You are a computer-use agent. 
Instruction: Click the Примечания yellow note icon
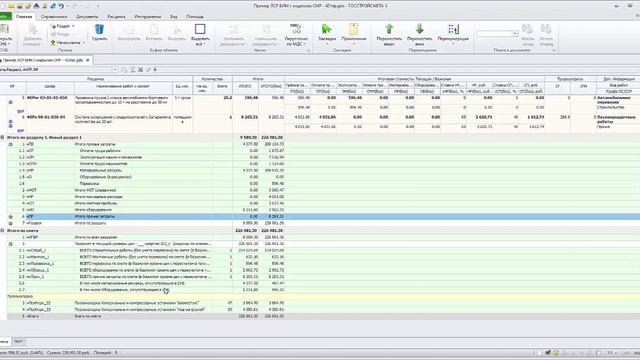353,29
